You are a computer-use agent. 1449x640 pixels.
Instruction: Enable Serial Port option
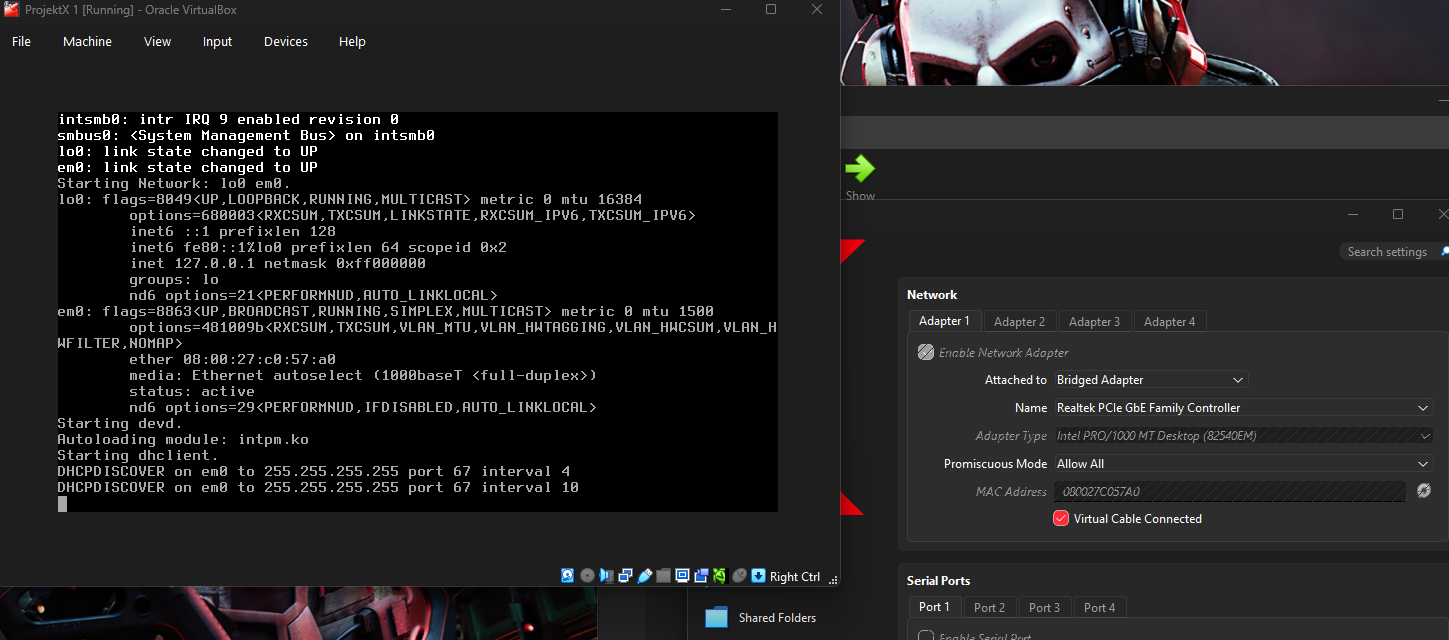coord(924,635)
